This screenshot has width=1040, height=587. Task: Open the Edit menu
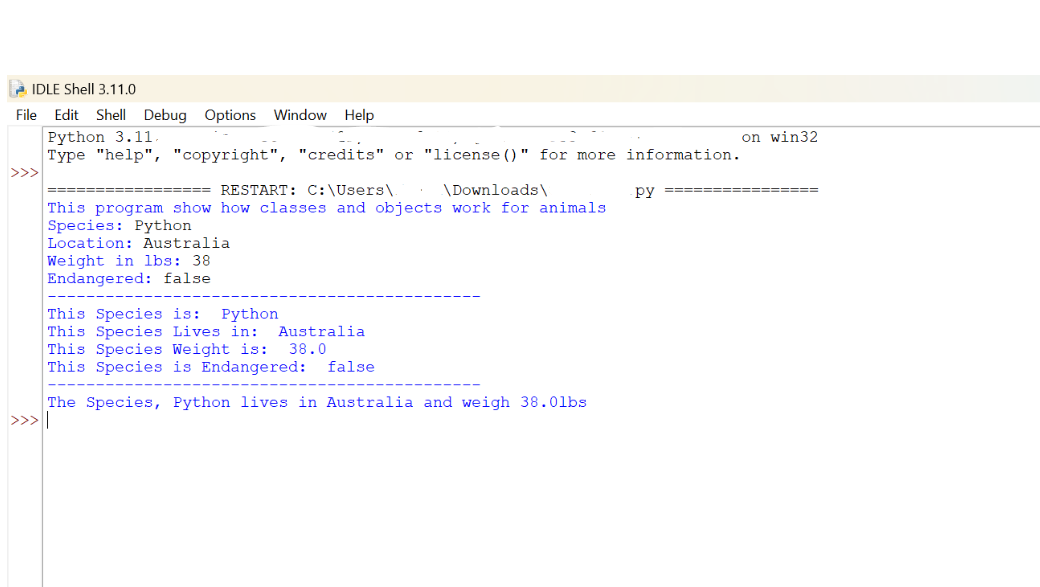click(66, 115)
